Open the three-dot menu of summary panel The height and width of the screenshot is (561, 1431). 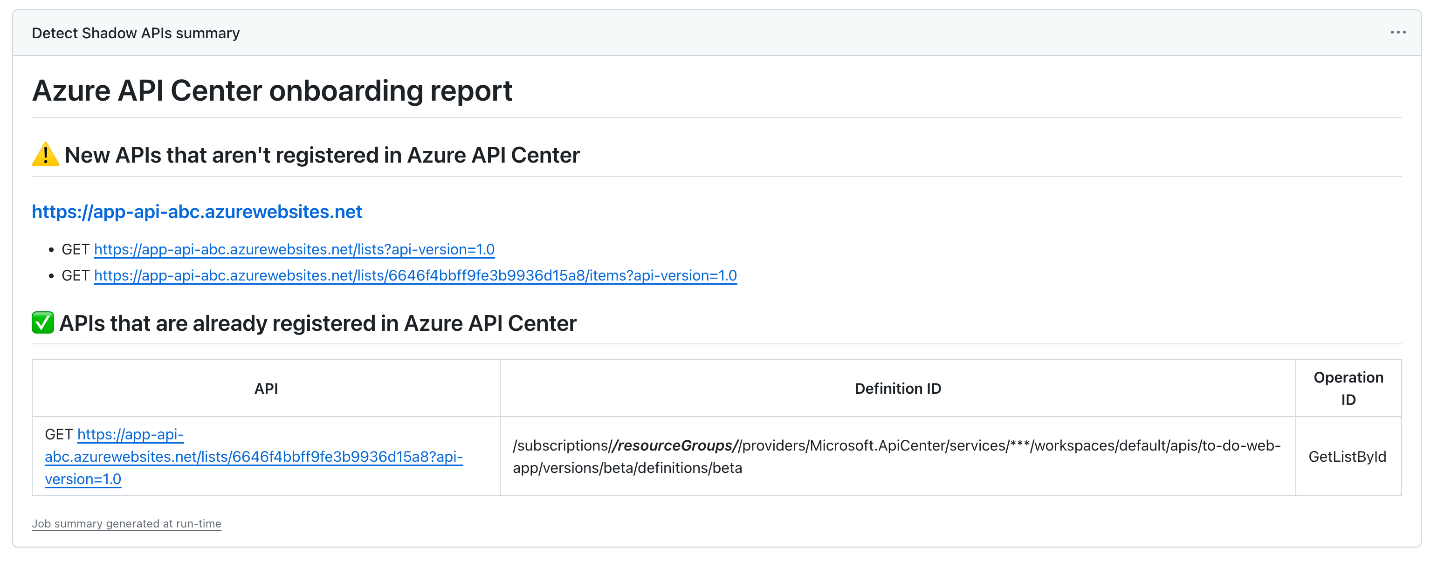coord(1397,32)
